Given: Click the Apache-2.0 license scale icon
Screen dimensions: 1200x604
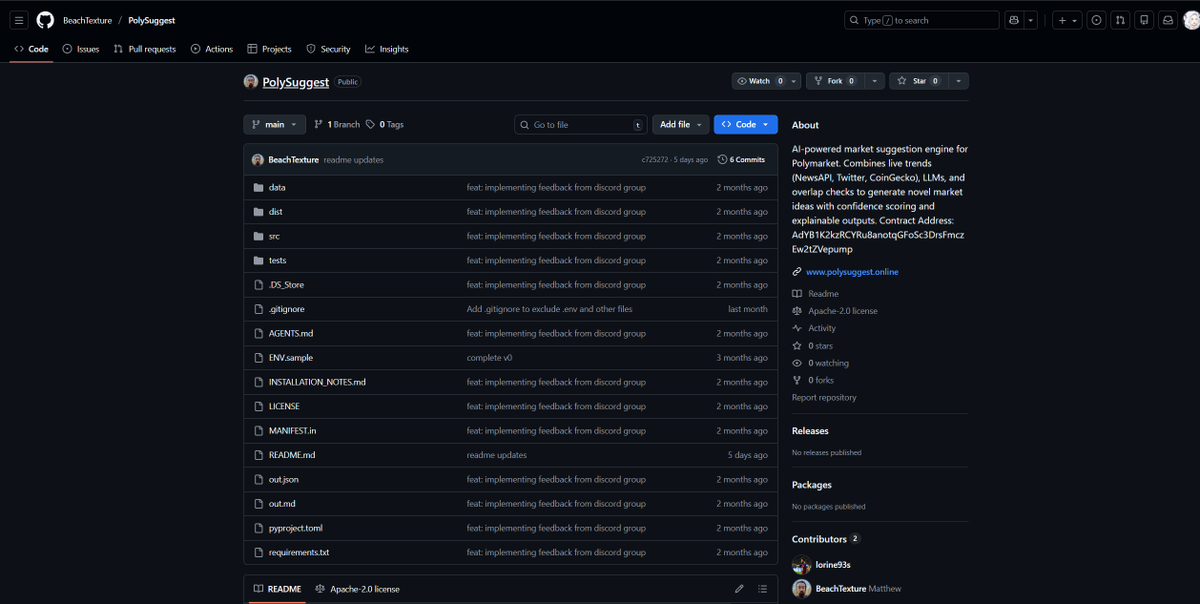Looking at the screenshot, I should [797, 311].
